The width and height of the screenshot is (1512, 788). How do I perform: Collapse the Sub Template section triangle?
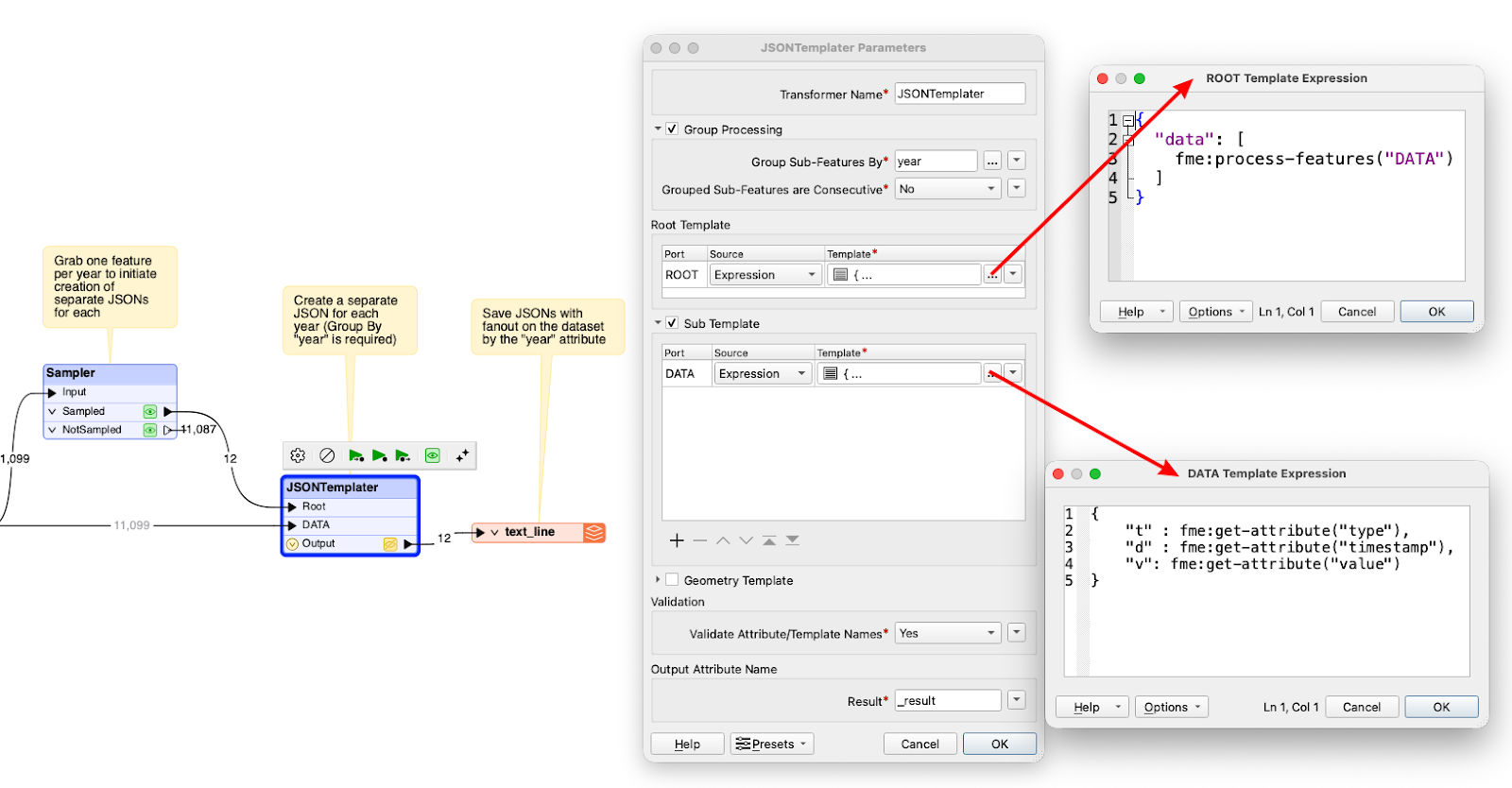(658, 322)
